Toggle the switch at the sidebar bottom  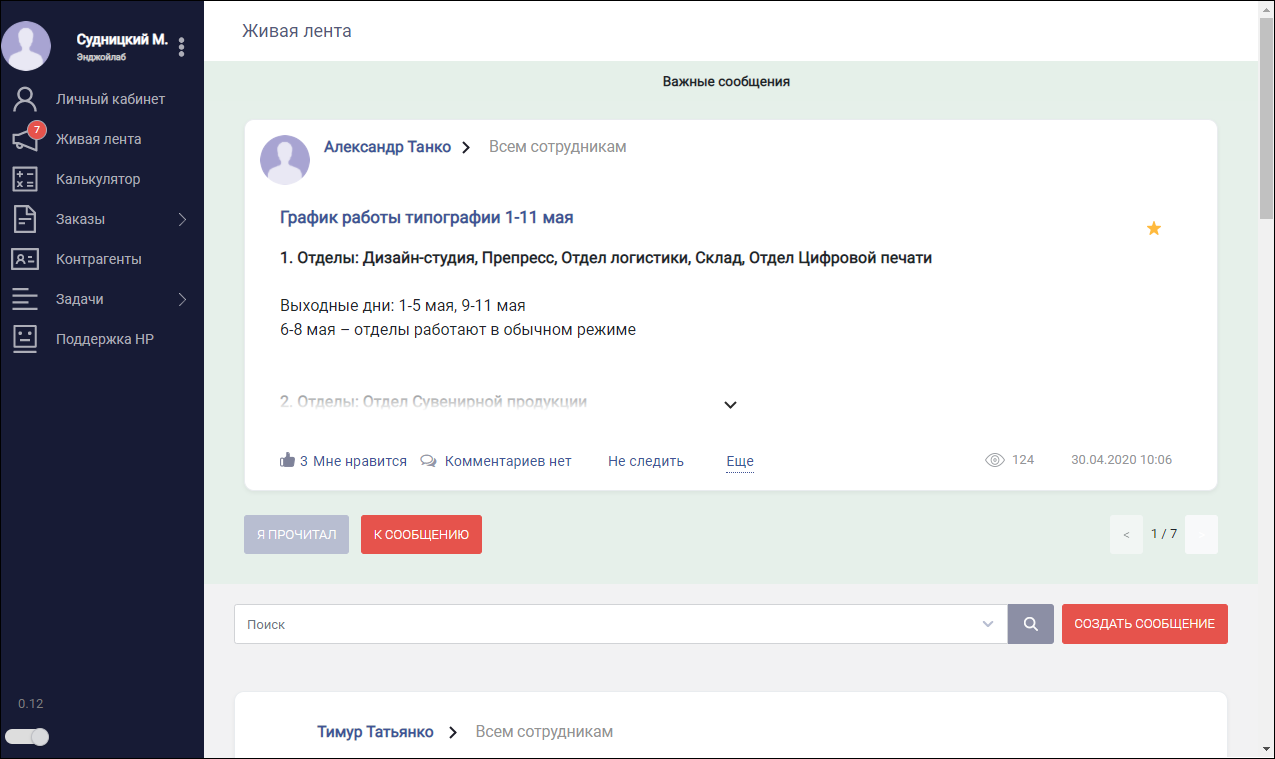[27, 737]
